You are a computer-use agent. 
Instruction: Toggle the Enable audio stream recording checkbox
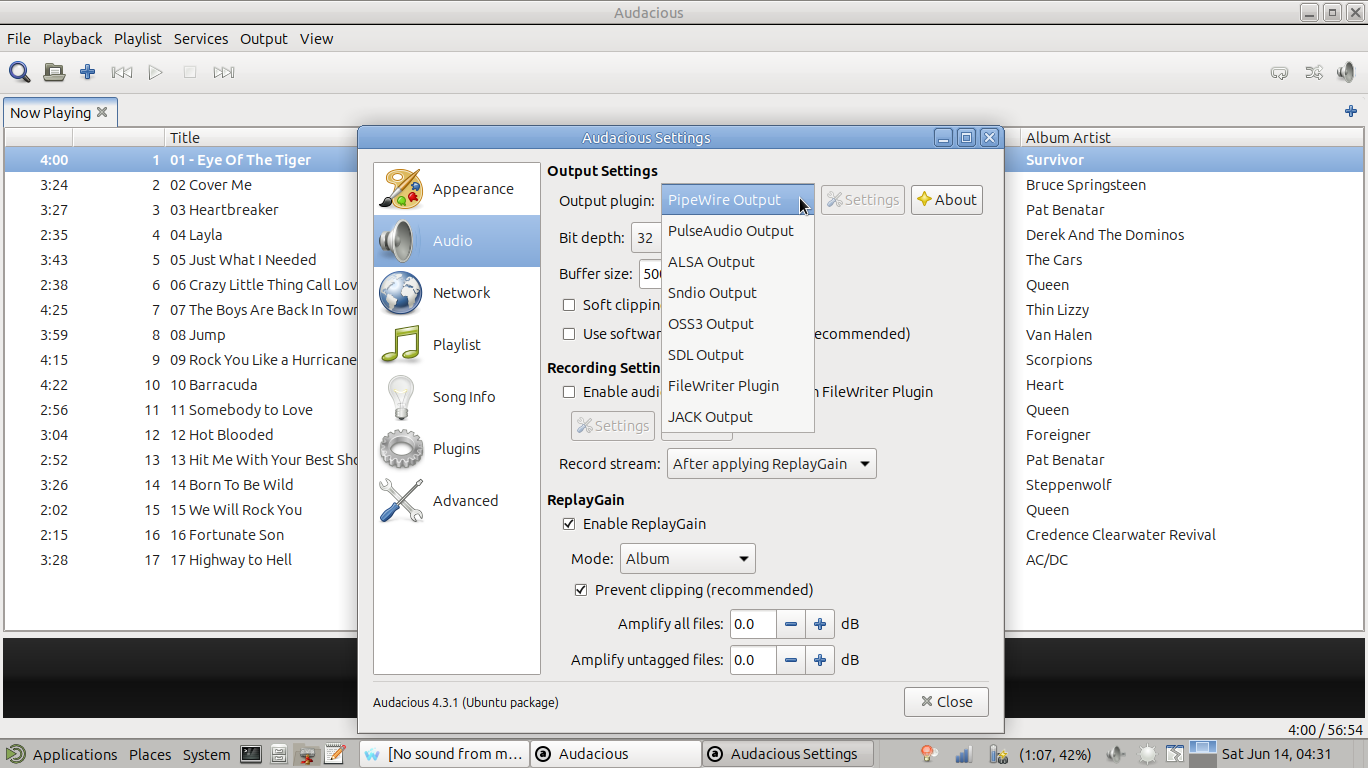569,392
